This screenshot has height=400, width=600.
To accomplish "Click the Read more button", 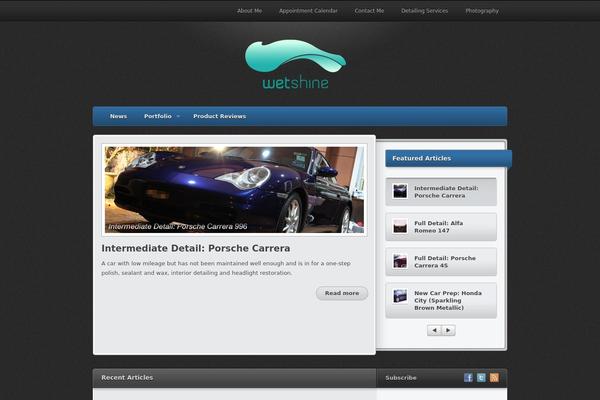I will pyautogui.click(x=342, y=293).
